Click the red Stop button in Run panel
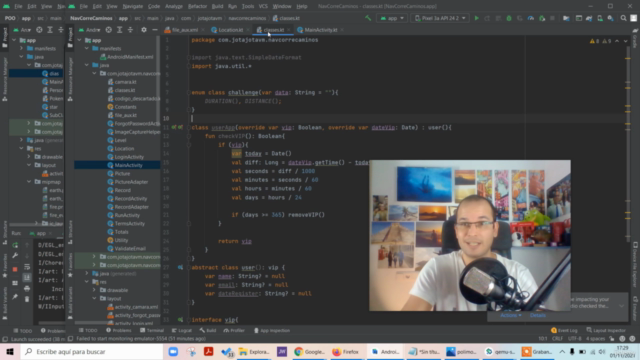The image size is (640, 360). (15, 269)
